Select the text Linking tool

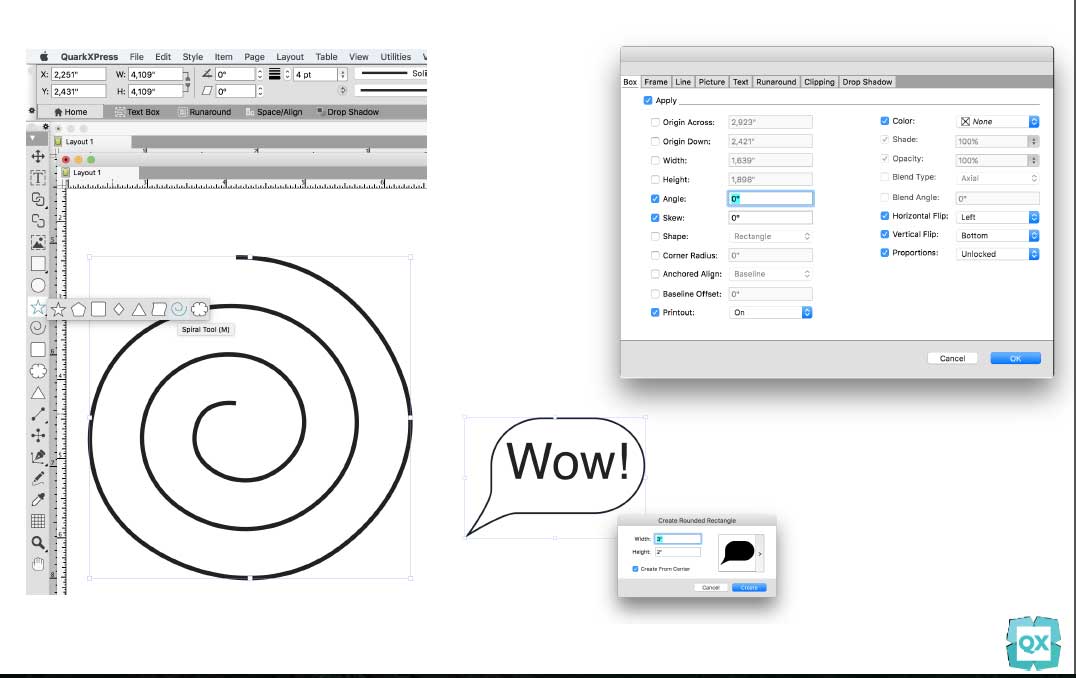coord(38,199)
